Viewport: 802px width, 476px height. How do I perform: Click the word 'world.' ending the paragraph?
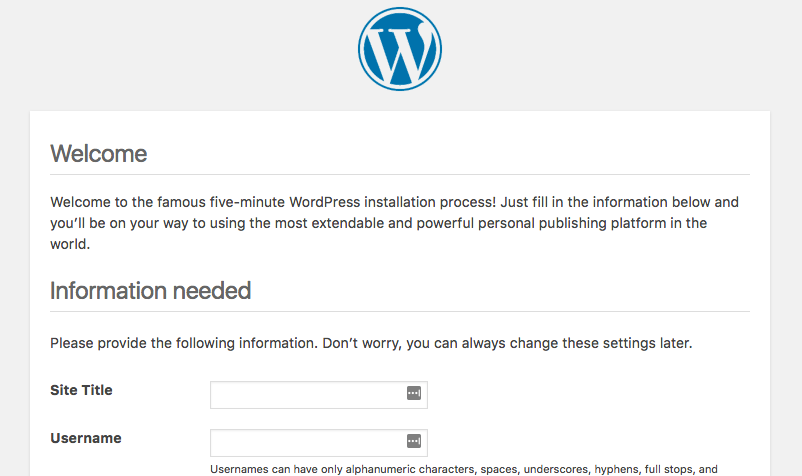click(70, 244)
